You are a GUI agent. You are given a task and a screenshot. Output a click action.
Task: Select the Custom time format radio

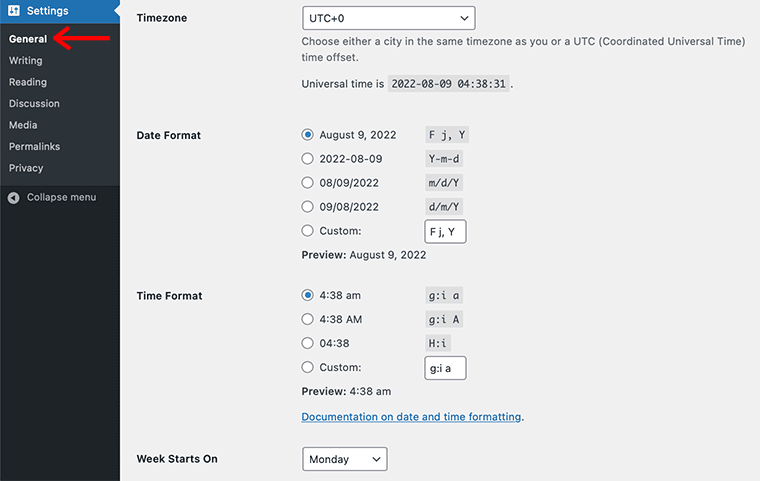(x=307, y=367)
